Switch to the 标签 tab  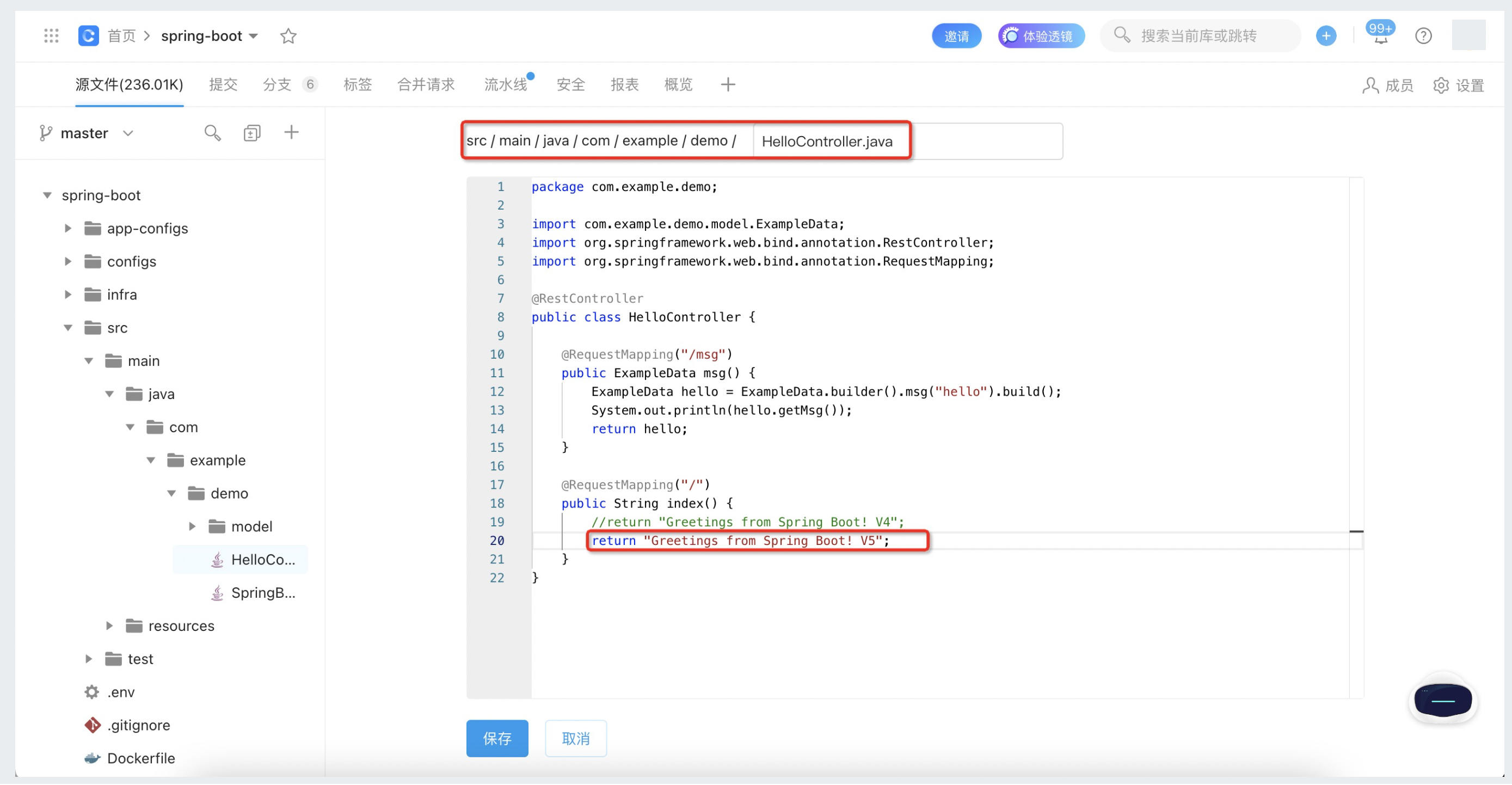pos(358,85)
